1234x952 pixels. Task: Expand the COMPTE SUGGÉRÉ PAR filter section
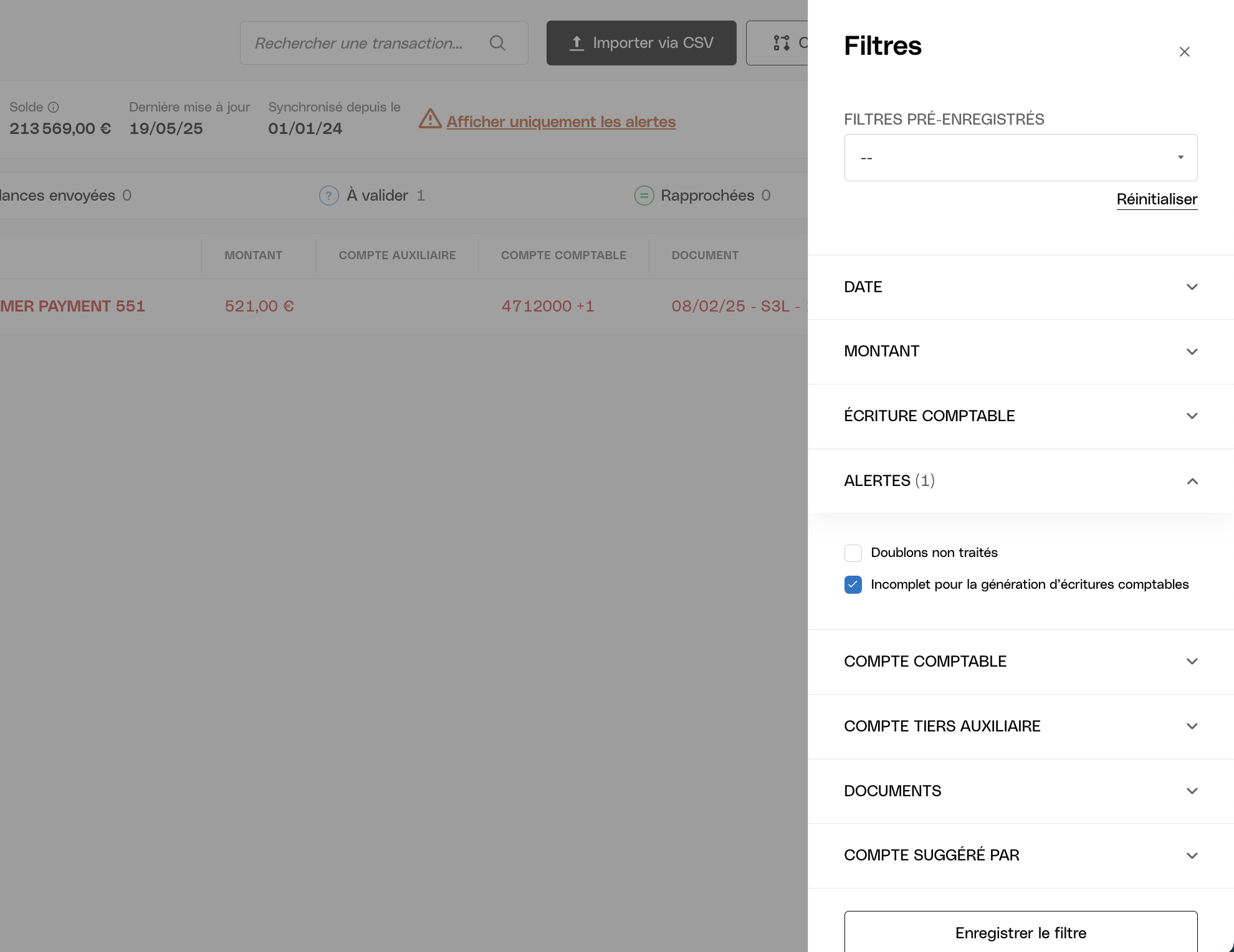pyautogui.click(x=1020, y=855)
